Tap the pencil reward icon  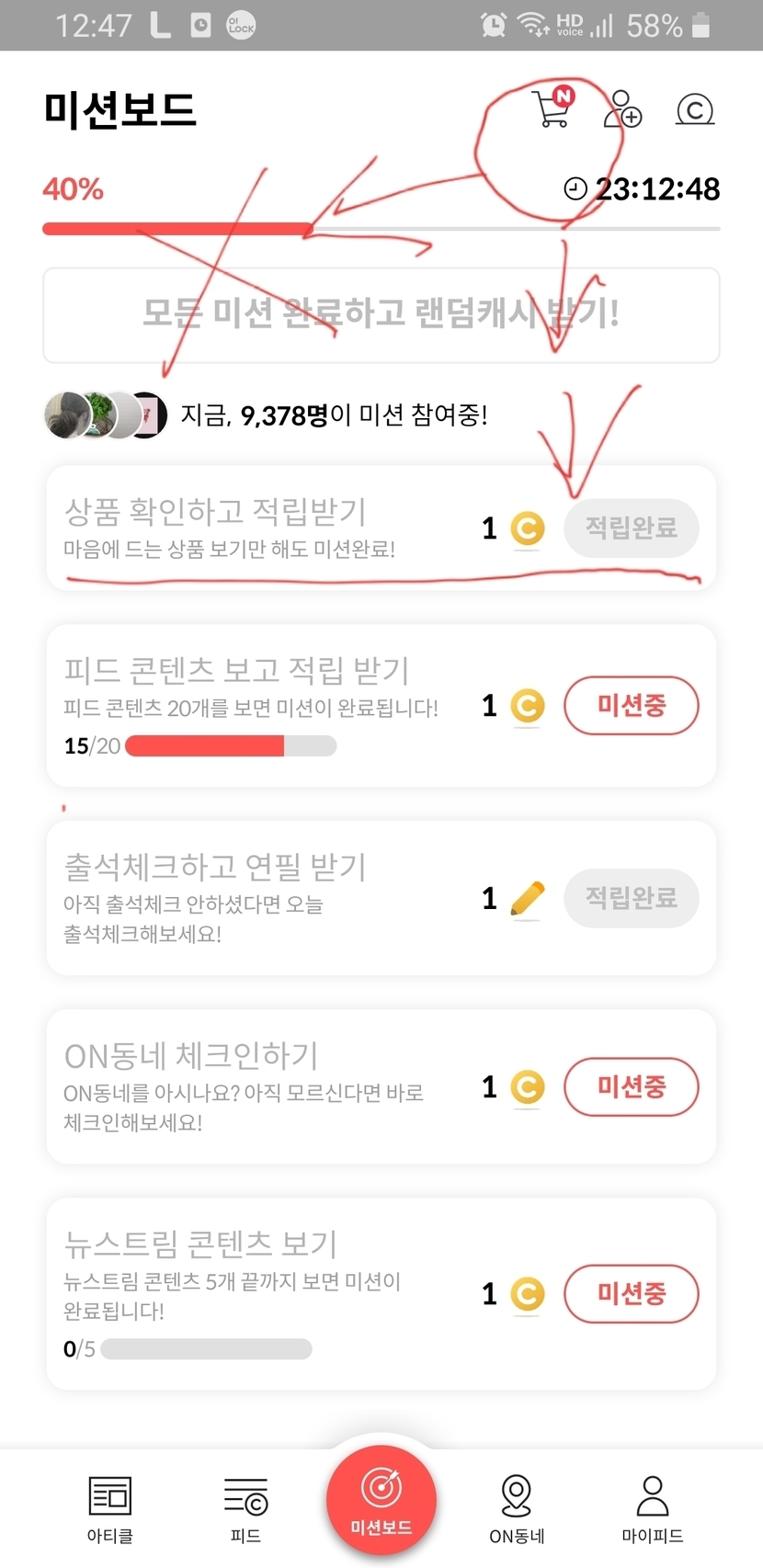527,899
